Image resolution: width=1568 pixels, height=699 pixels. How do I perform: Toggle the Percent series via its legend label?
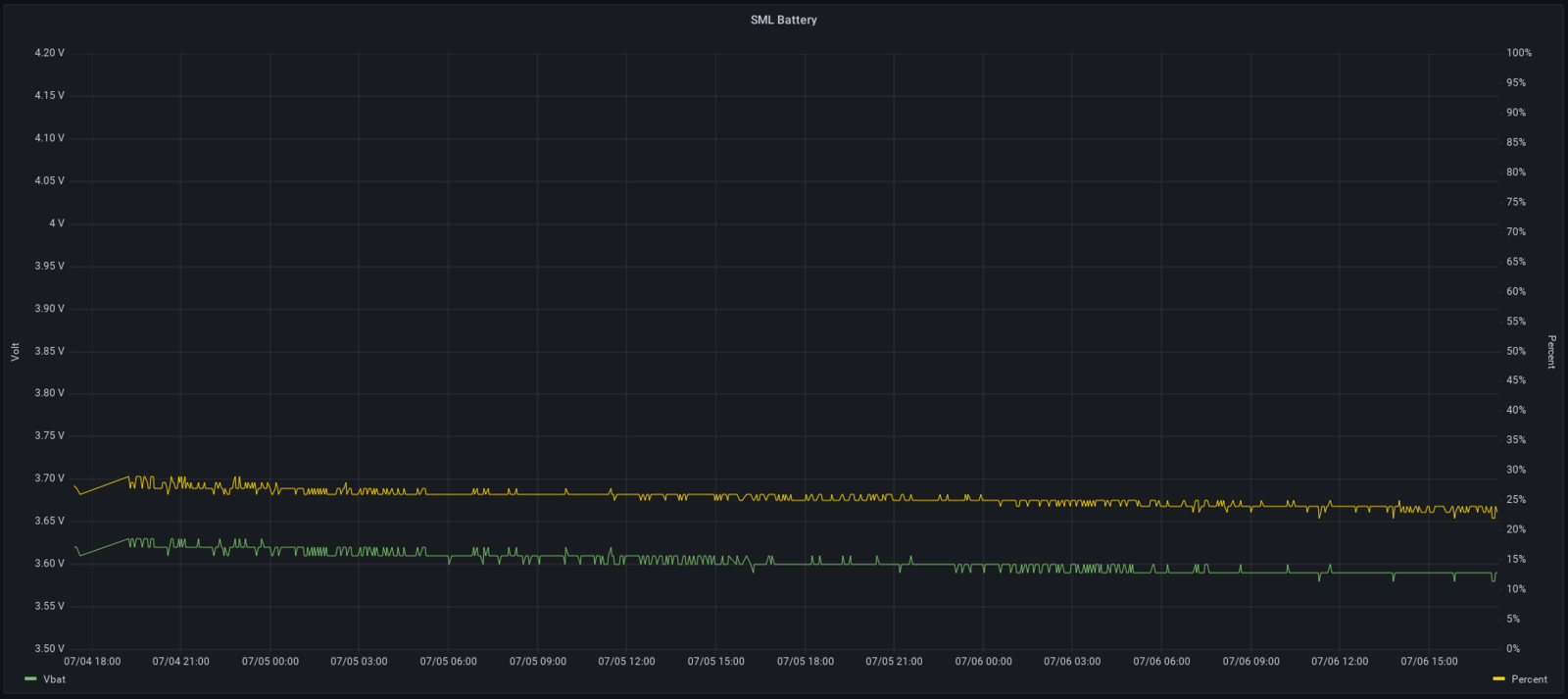1529,679
